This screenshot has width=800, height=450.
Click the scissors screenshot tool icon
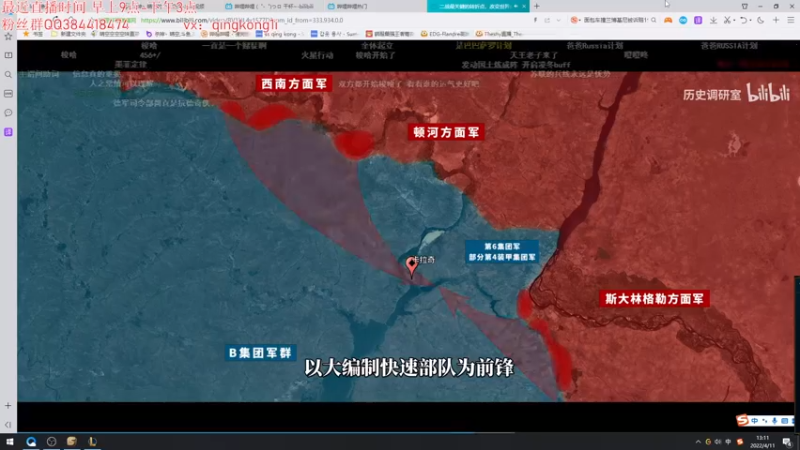pyautogui.click(x=727, y=20)
